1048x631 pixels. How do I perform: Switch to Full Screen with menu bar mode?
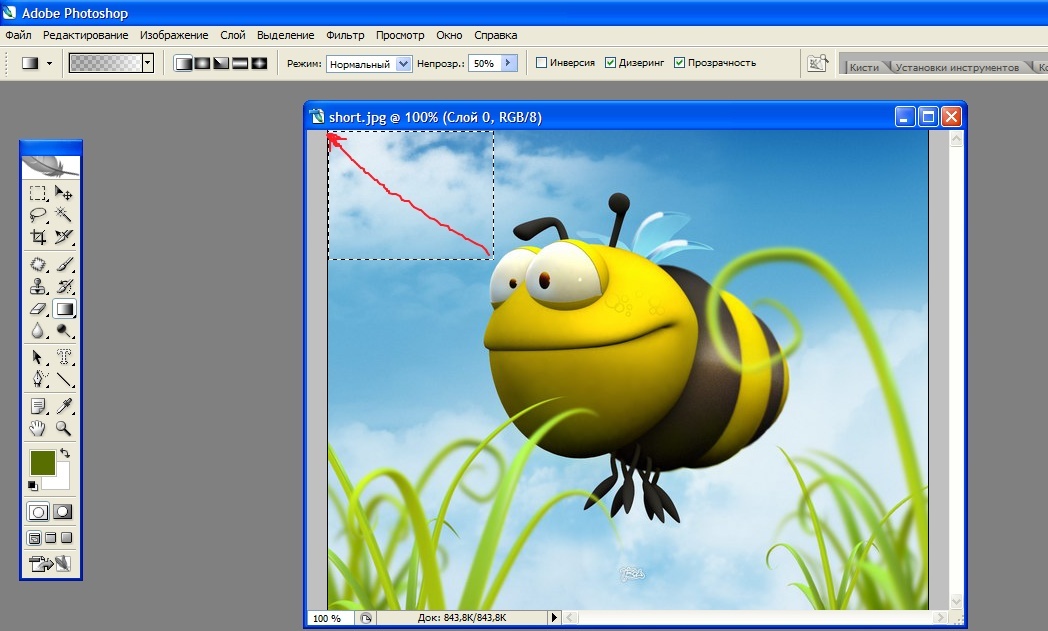[x=50, y=538]
